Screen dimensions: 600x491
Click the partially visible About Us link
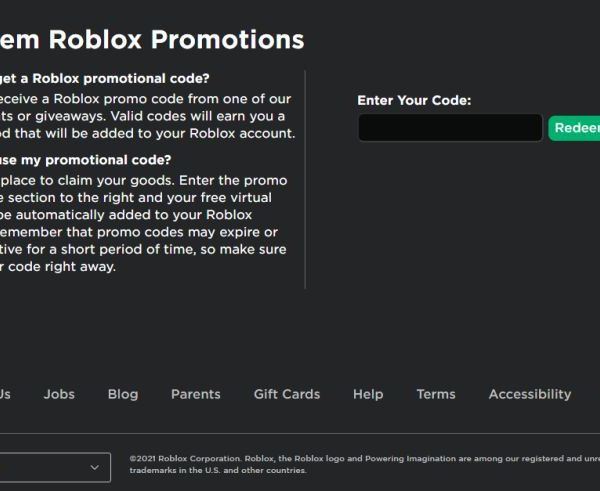point(5,394)
